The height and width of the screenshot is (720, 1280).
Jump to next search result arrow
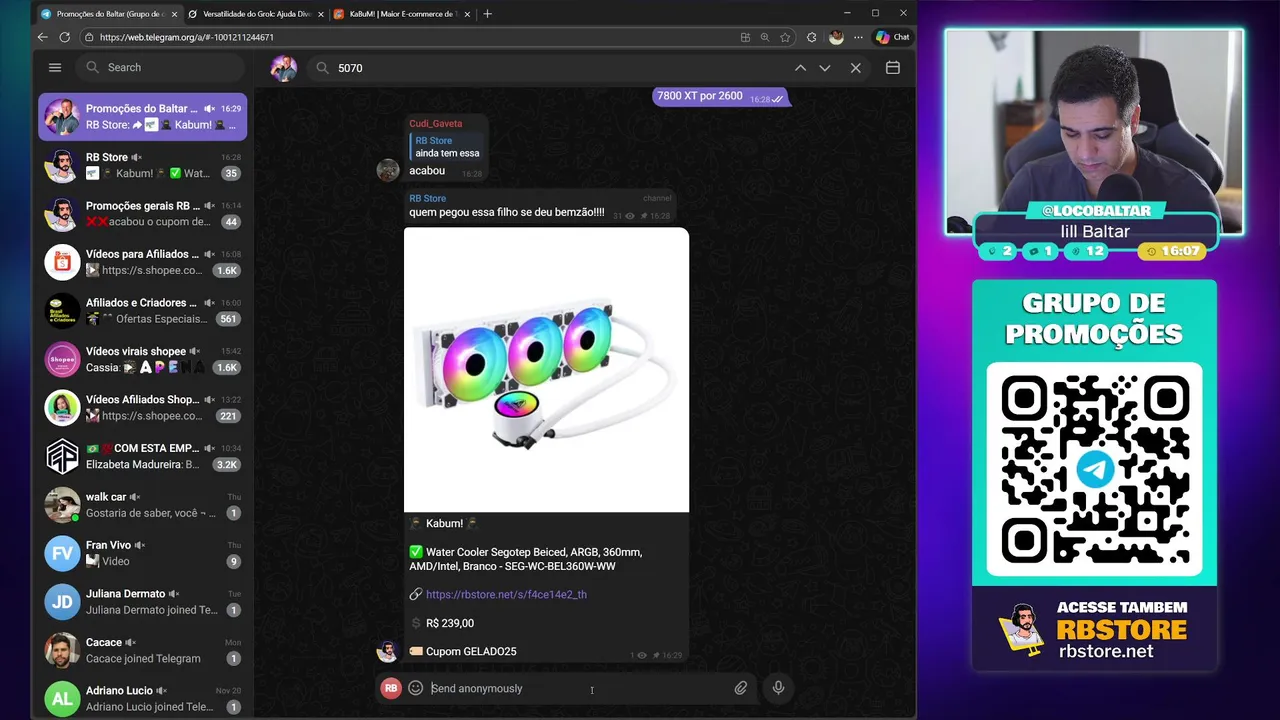pyautogui.click(x=825, y=68)
